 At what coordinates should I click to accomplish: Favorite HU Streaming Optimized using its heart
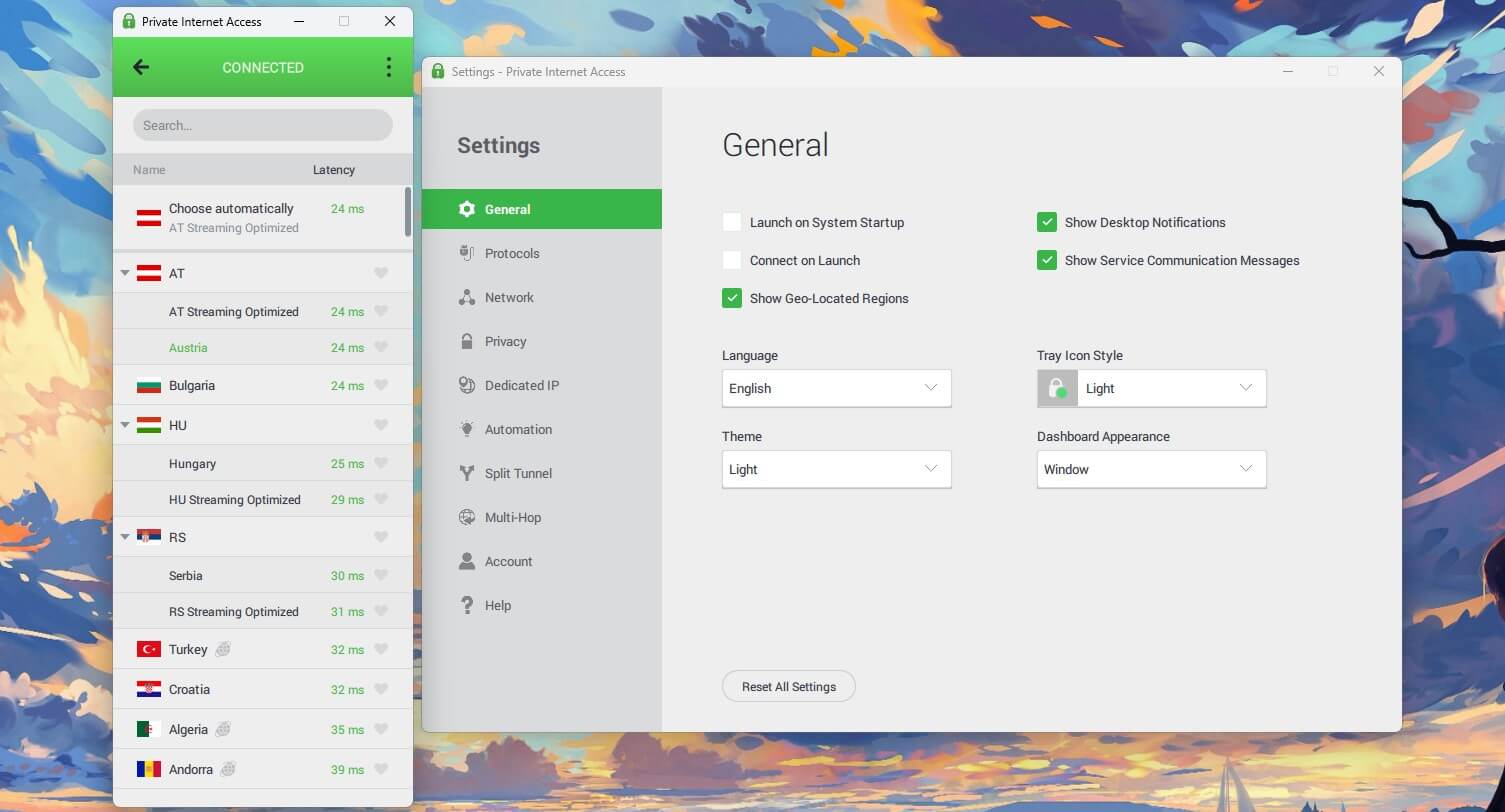point(381,499)
